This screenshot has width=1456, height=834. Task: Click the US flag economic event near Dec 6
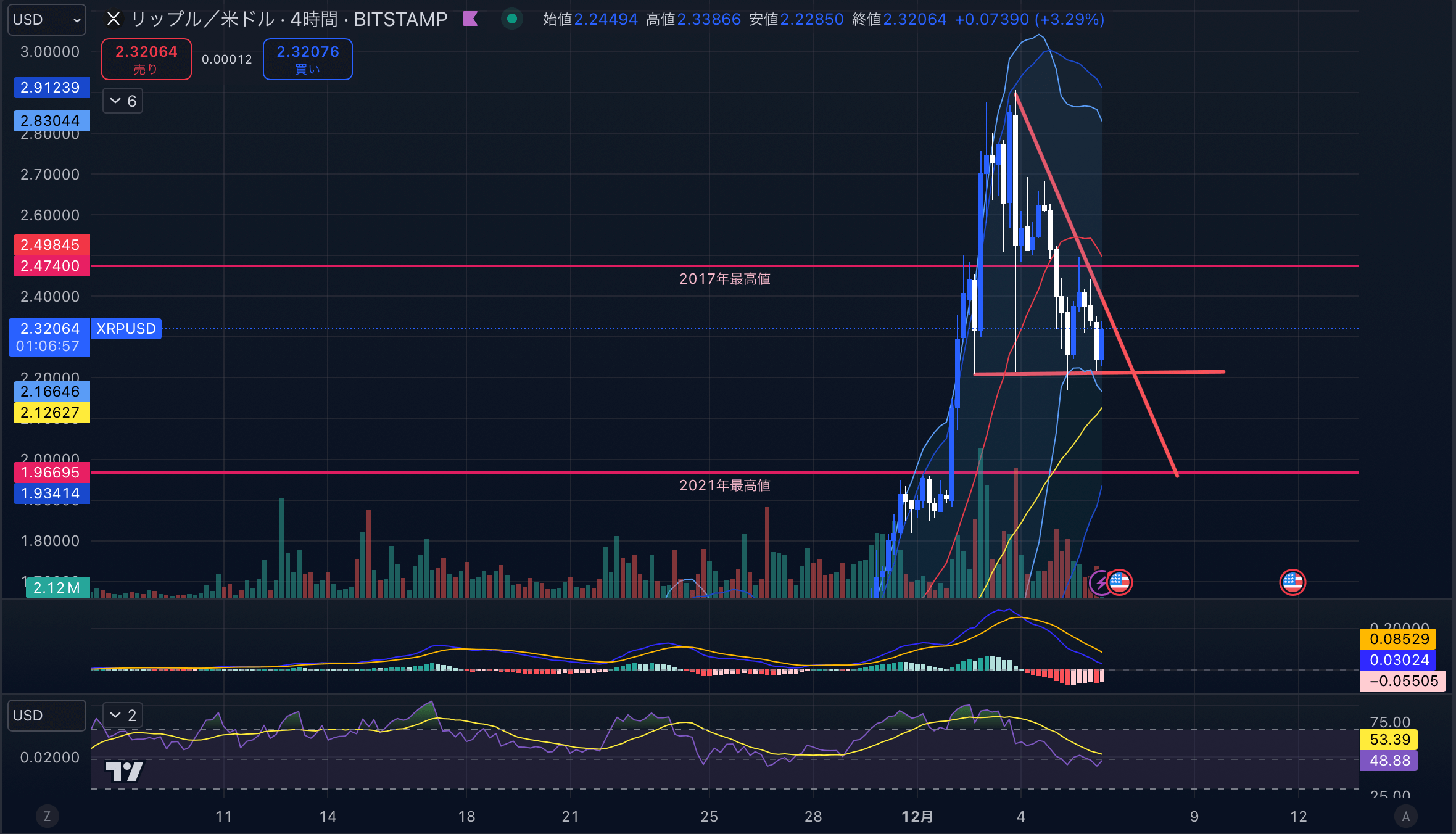pos(1119,582)
